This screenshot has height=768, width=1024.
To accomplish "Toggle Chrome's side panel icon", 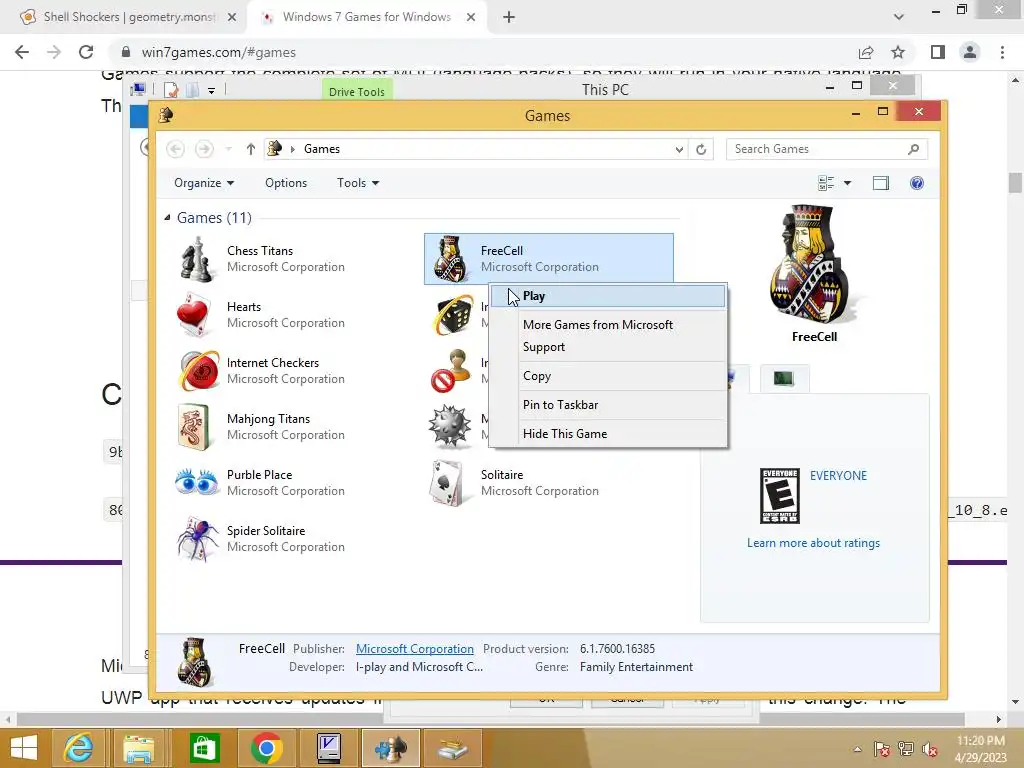I will point(938,52).
